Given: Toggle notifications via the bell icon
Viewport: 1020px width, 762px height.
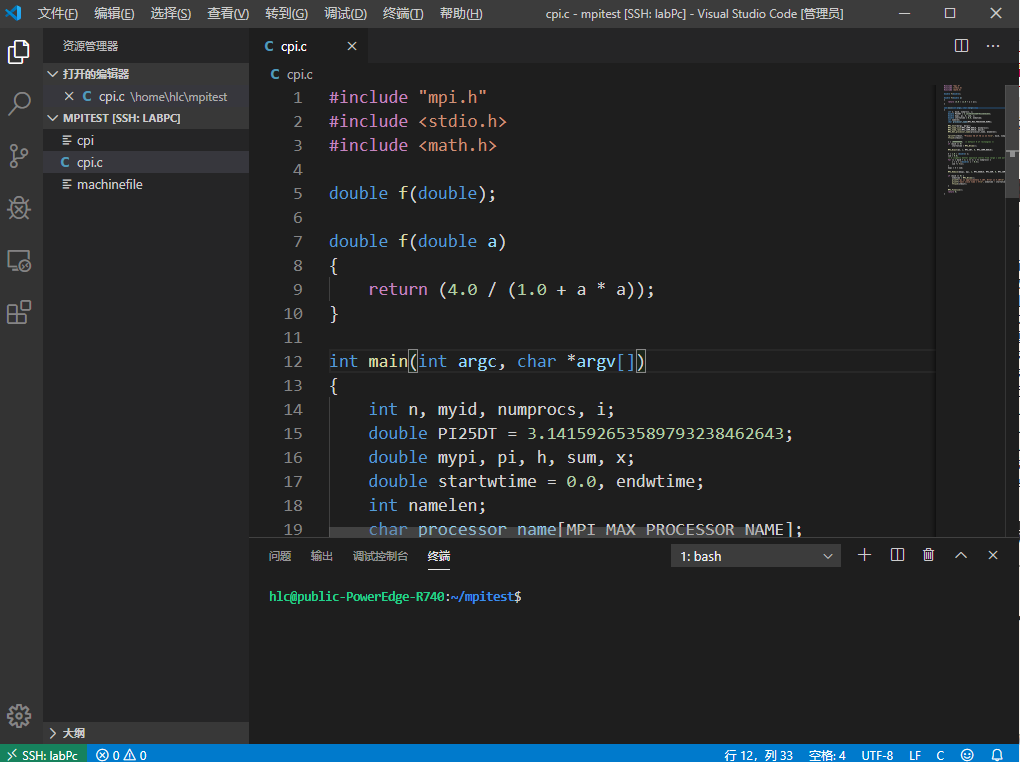Looking at the screenshot, I should tap(996, 755).
